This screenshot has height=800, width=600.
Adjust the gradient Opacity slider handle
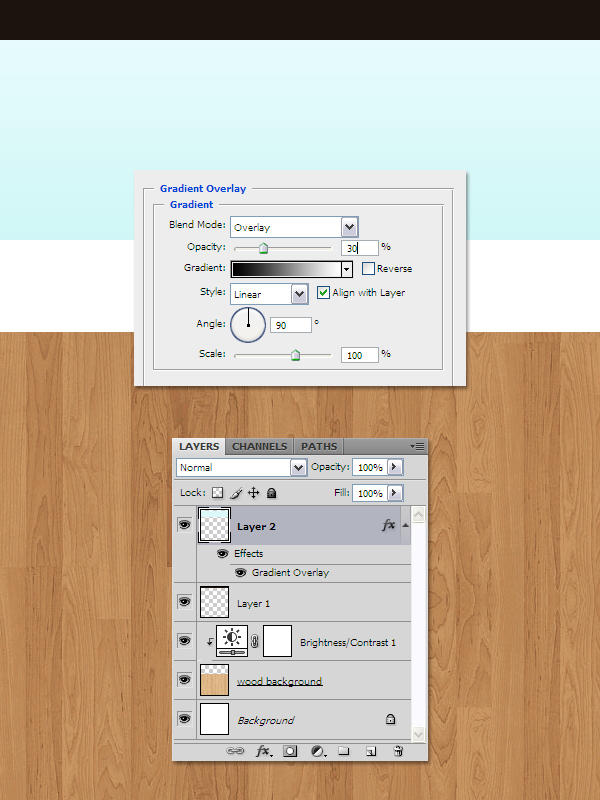pyautogui.click(x=263, y=248)
